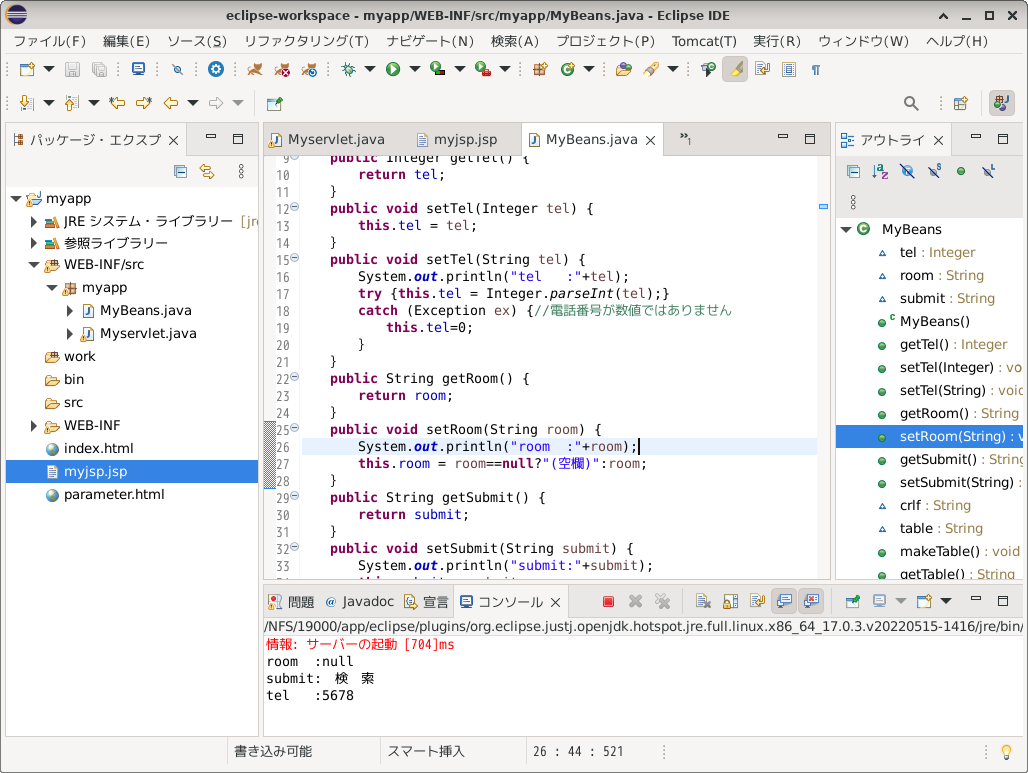
Task: Toggle Hide Fields in Outline
Action: [x=907, y=172]
